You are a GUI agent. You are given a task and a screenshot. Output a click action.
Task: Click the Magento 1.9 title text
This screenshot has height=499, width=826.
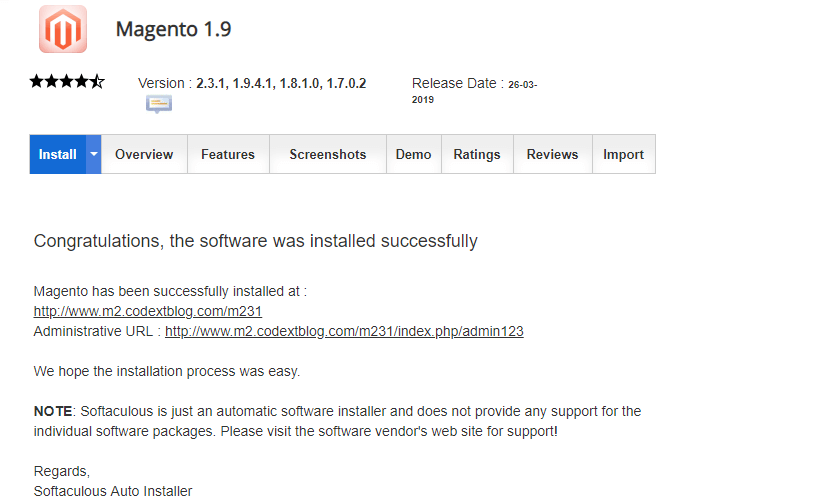click(x=173, y=29)
